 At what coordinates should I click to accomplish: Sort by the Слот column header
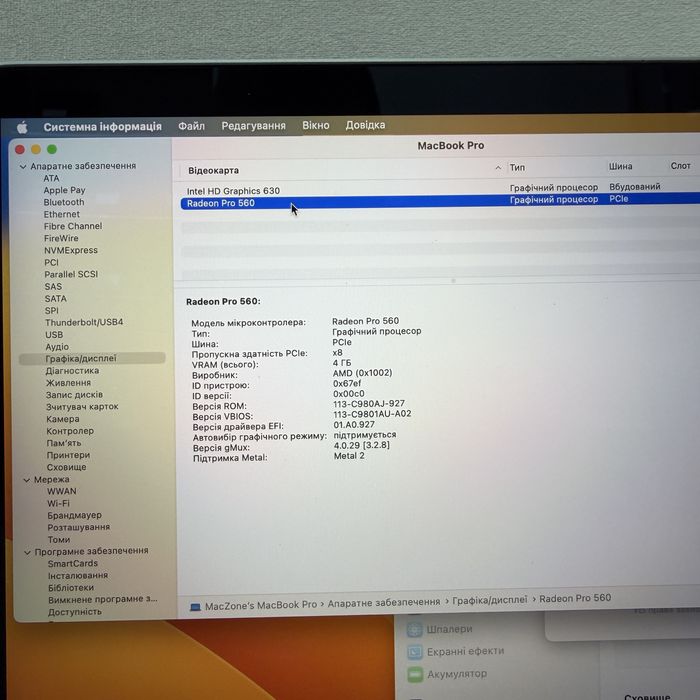680,166
